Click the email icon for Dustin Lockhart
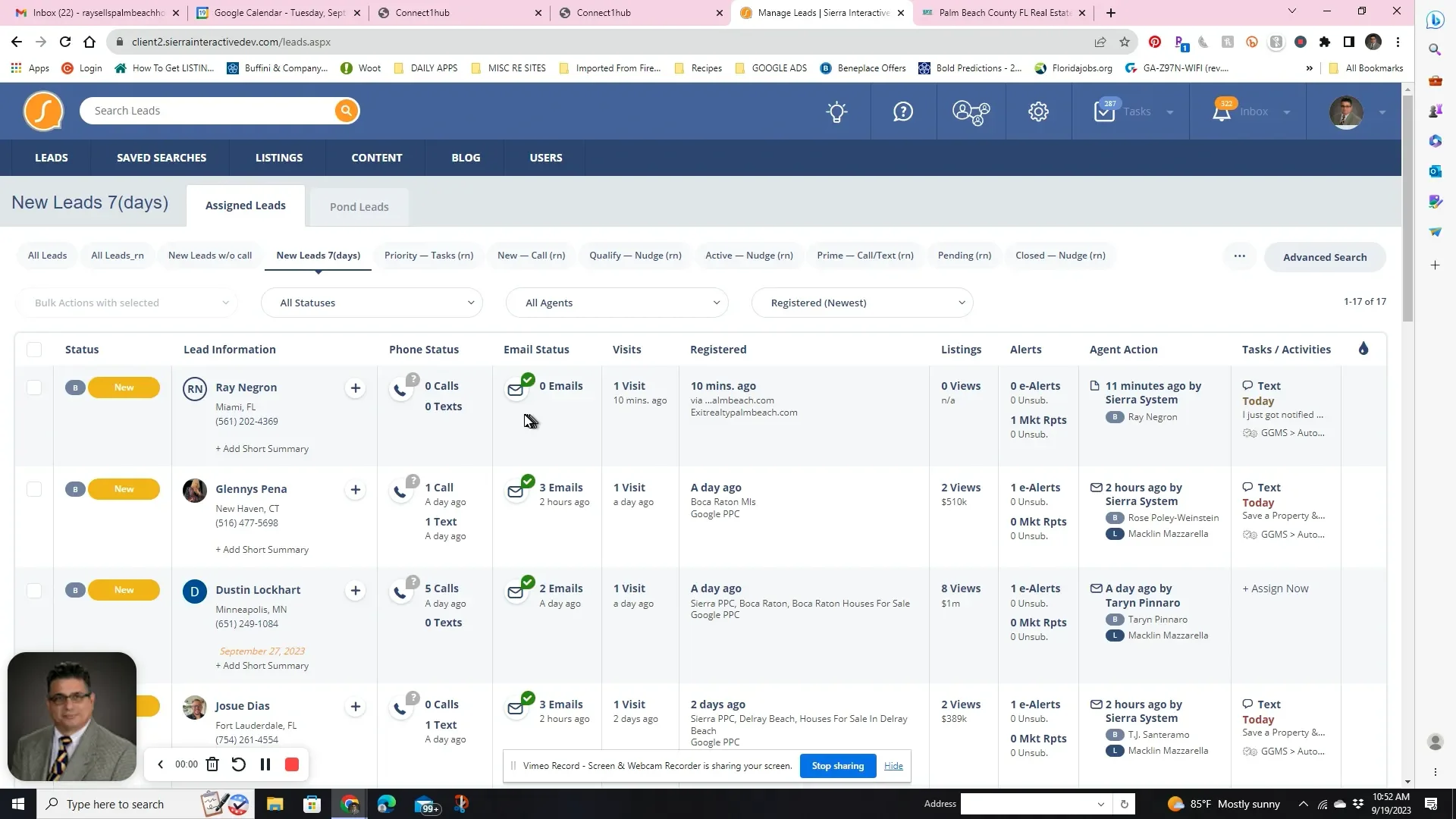The height and width of the screenshot is (819, 1456). click(516, 592)
